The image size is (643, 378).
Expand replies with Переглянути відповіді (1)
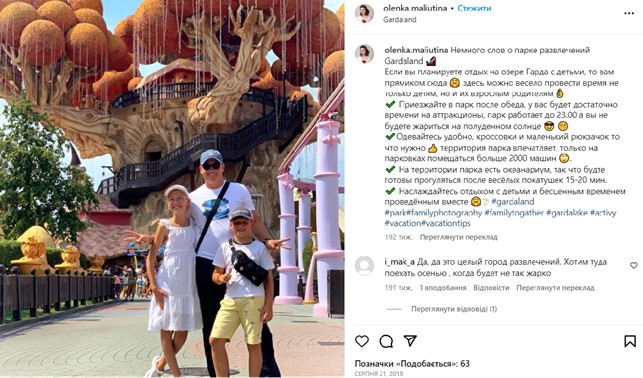coord(454,309)
